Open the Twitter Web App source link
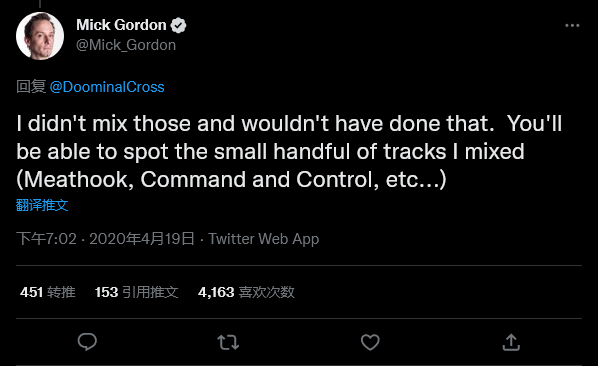Viewport: 598px width, 366px height. [264, 239]
